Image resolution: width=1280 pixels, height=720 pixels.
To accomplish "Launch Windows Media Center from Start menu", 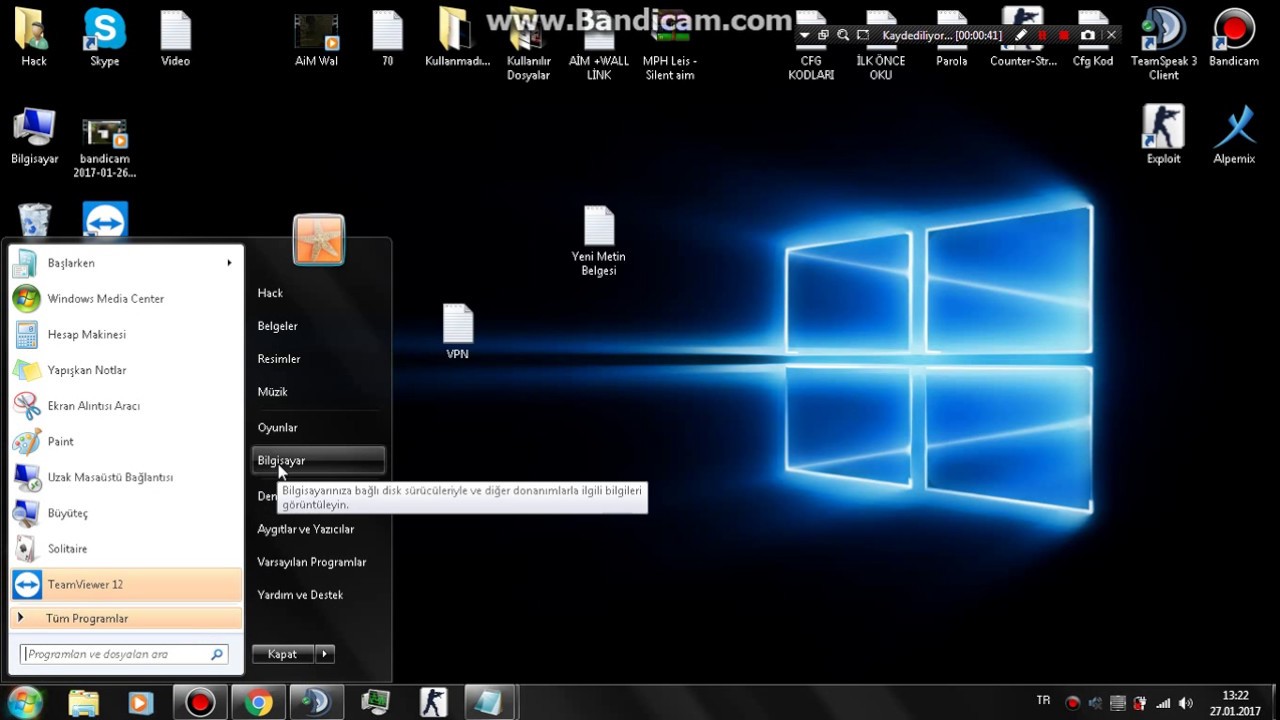I will [x=126, y=299].
